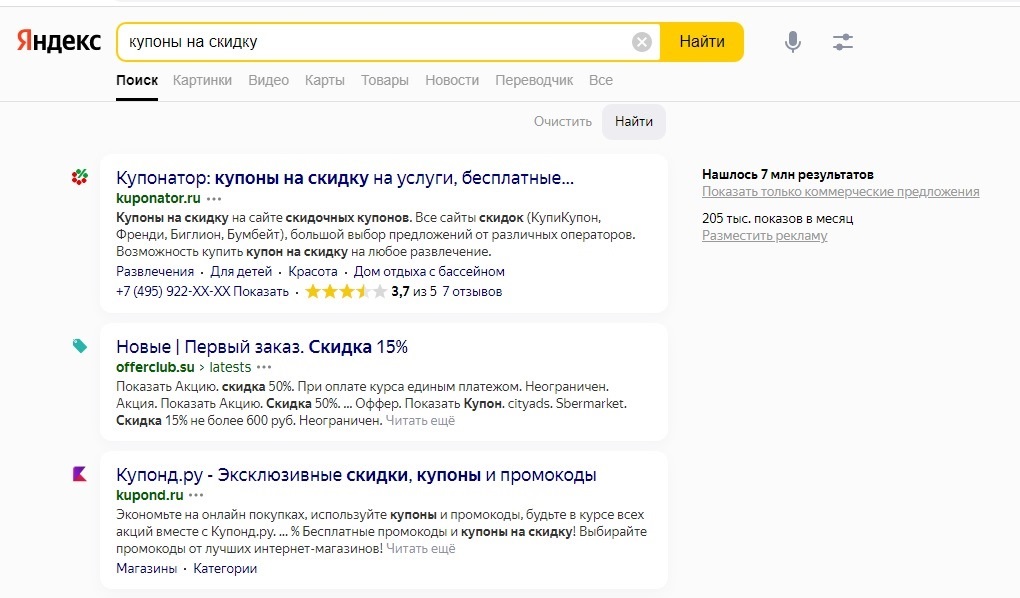Image resolution: width=1020 pixels, height=598 pixels.
Task: Focus the search input with купоны на скидку
Action: [x=377, y=42]
